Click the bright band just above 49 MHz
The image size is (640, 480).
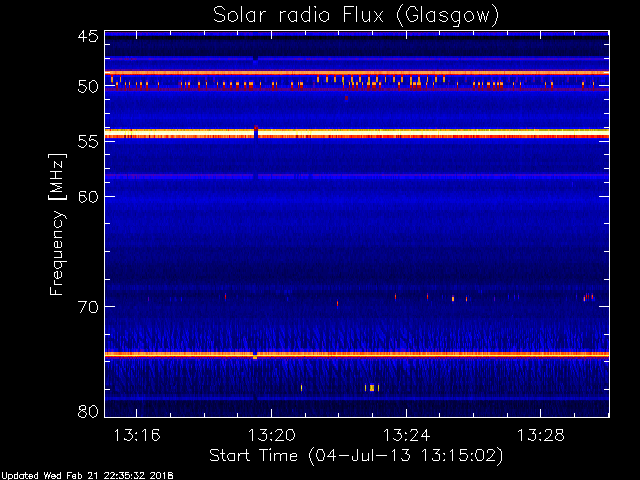click(400, 73)
